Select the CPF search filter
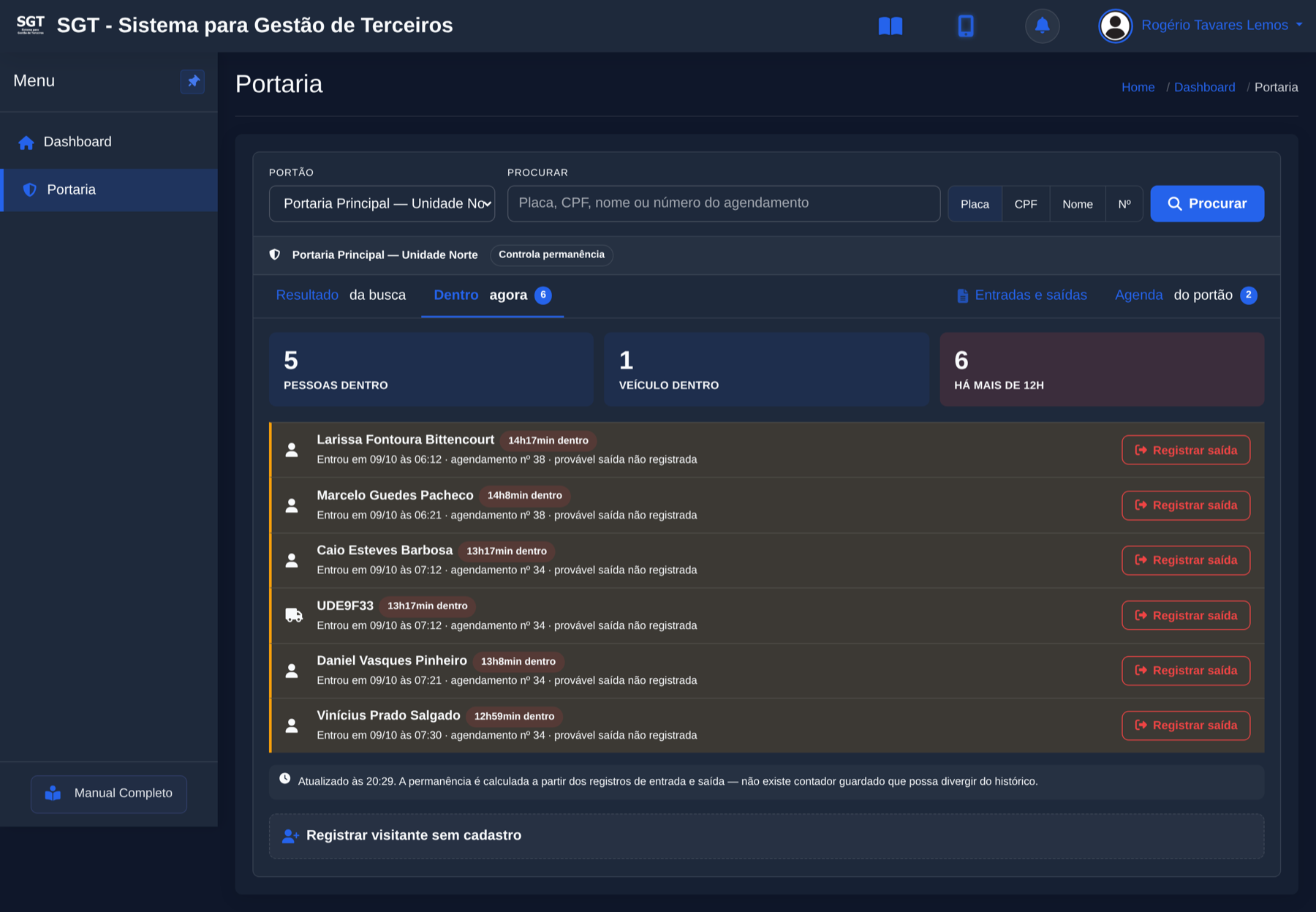This screenshot has width=1316, height=912. 1026,204
